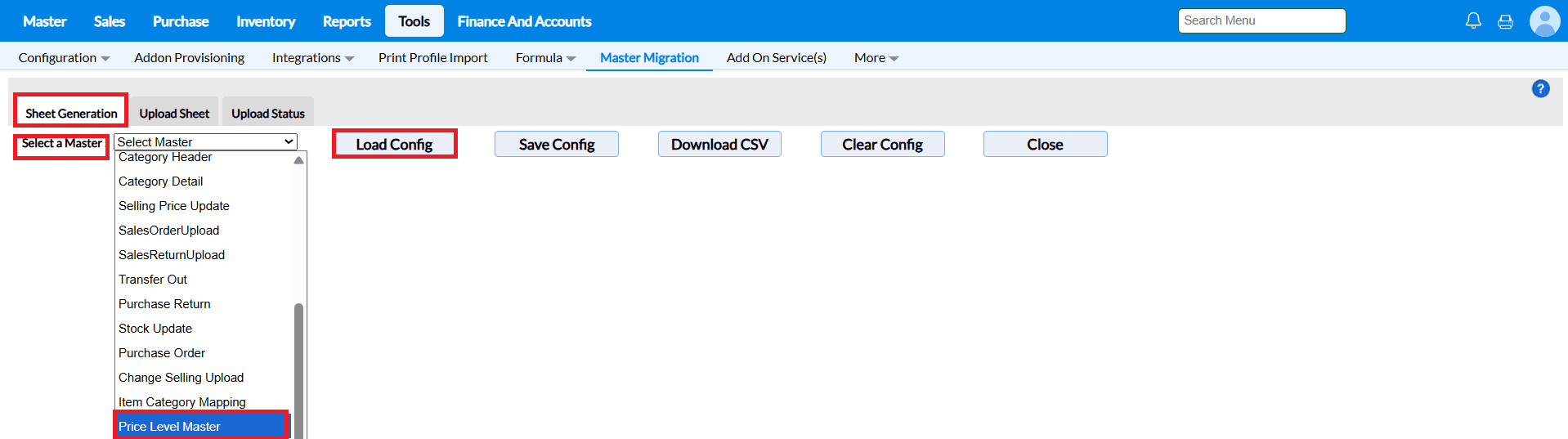Open the Upload Status tab

coord(267,114)
